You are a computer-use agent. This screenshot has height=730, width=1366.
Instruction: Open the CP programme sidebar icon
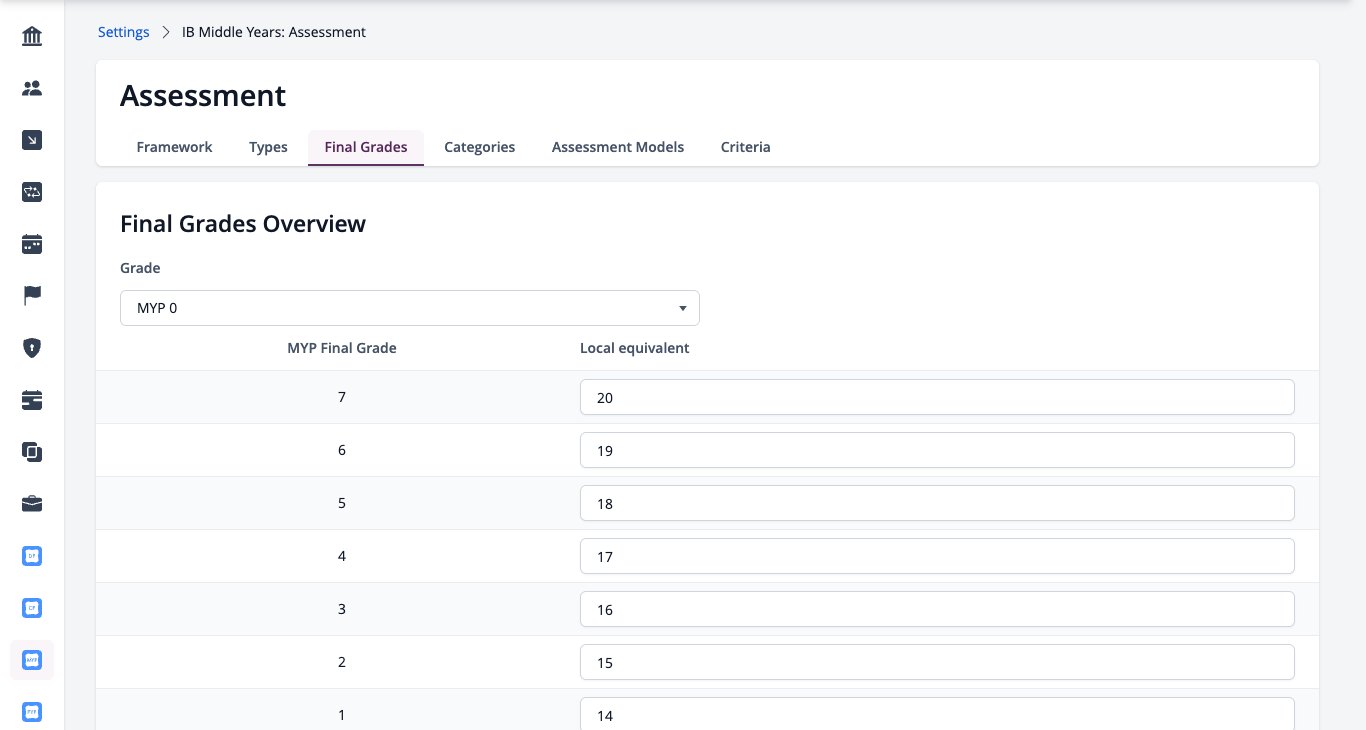(32, 608)
